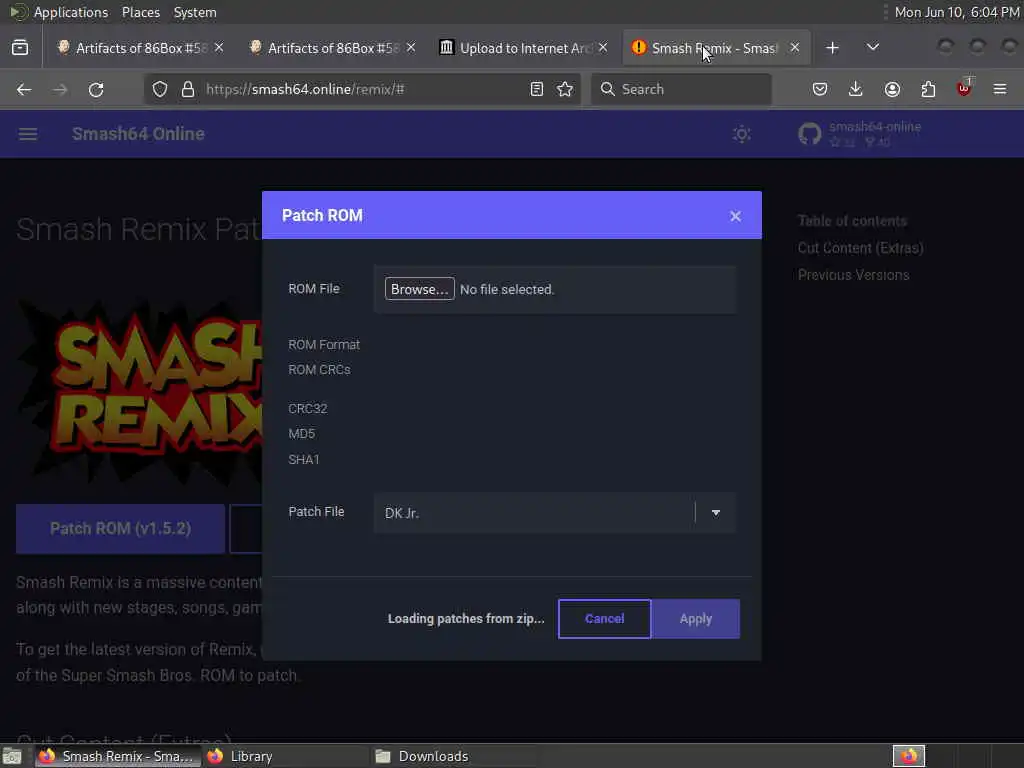This screenshot has height=768, width=1024.
Task: Click the "No file selected." text
Action: (507, 289)
